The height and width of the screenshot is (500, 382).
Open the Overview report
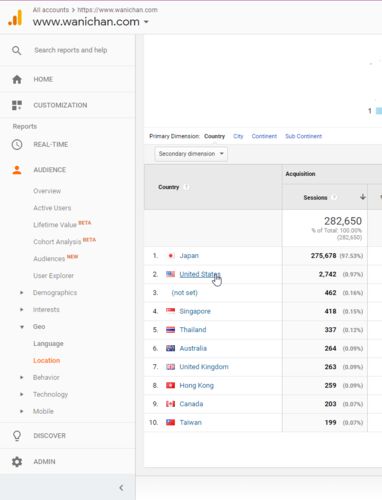click(x=47, y=191)
